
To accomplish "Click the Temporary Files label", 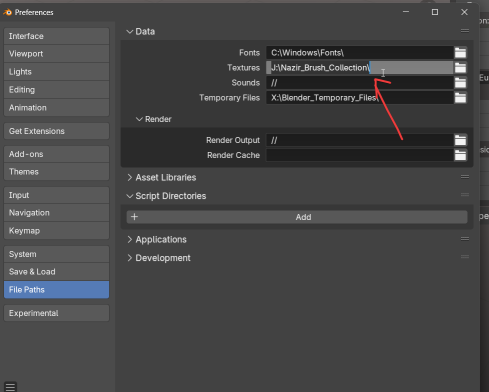I will 229,98.
